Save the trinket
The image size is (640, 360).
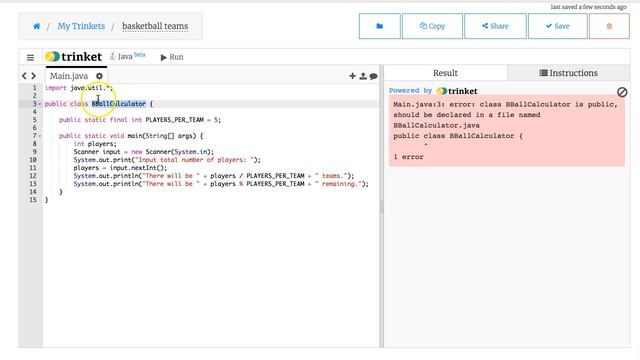pos(558,26)
